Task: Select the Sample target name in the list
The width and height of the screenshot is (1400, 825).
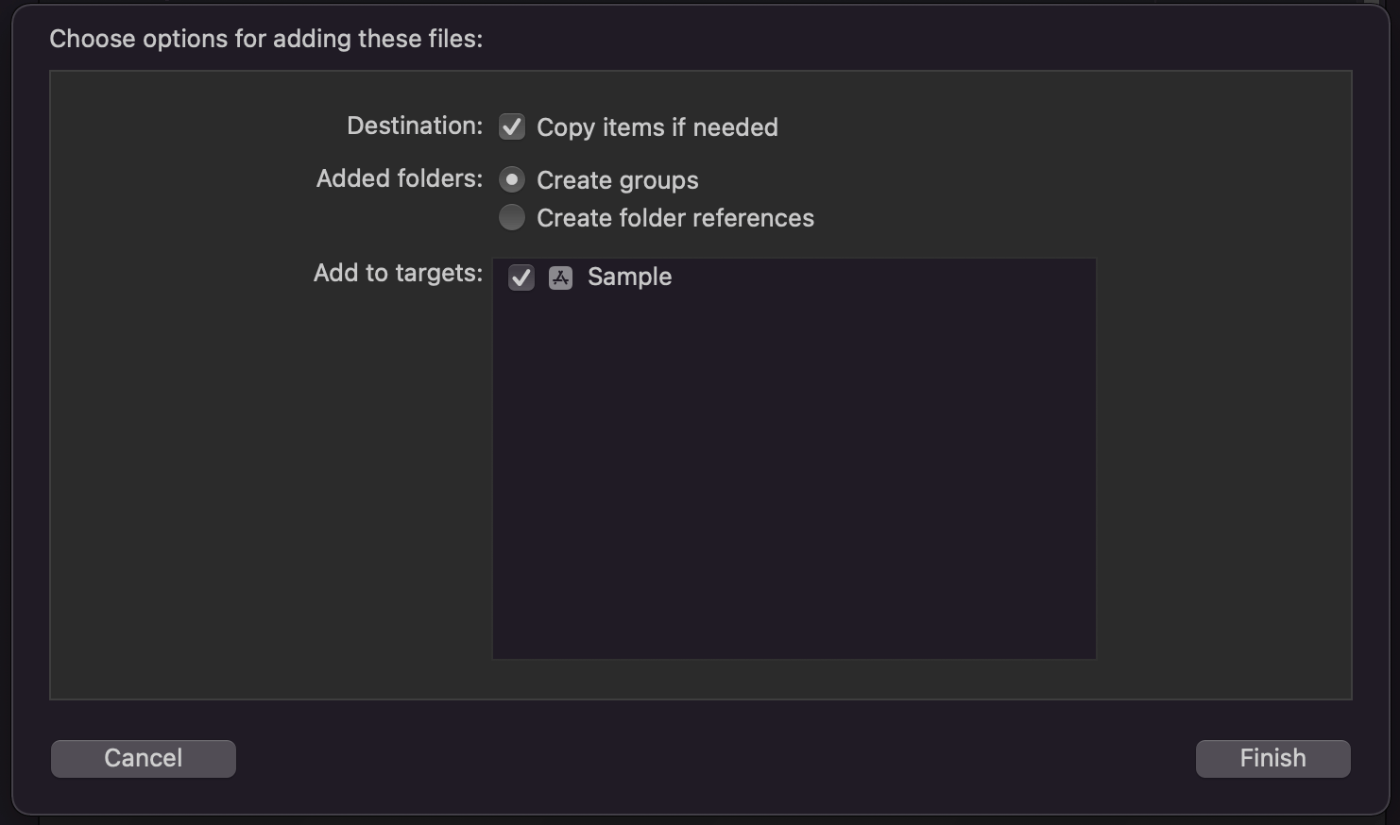Action: [629, 277]
